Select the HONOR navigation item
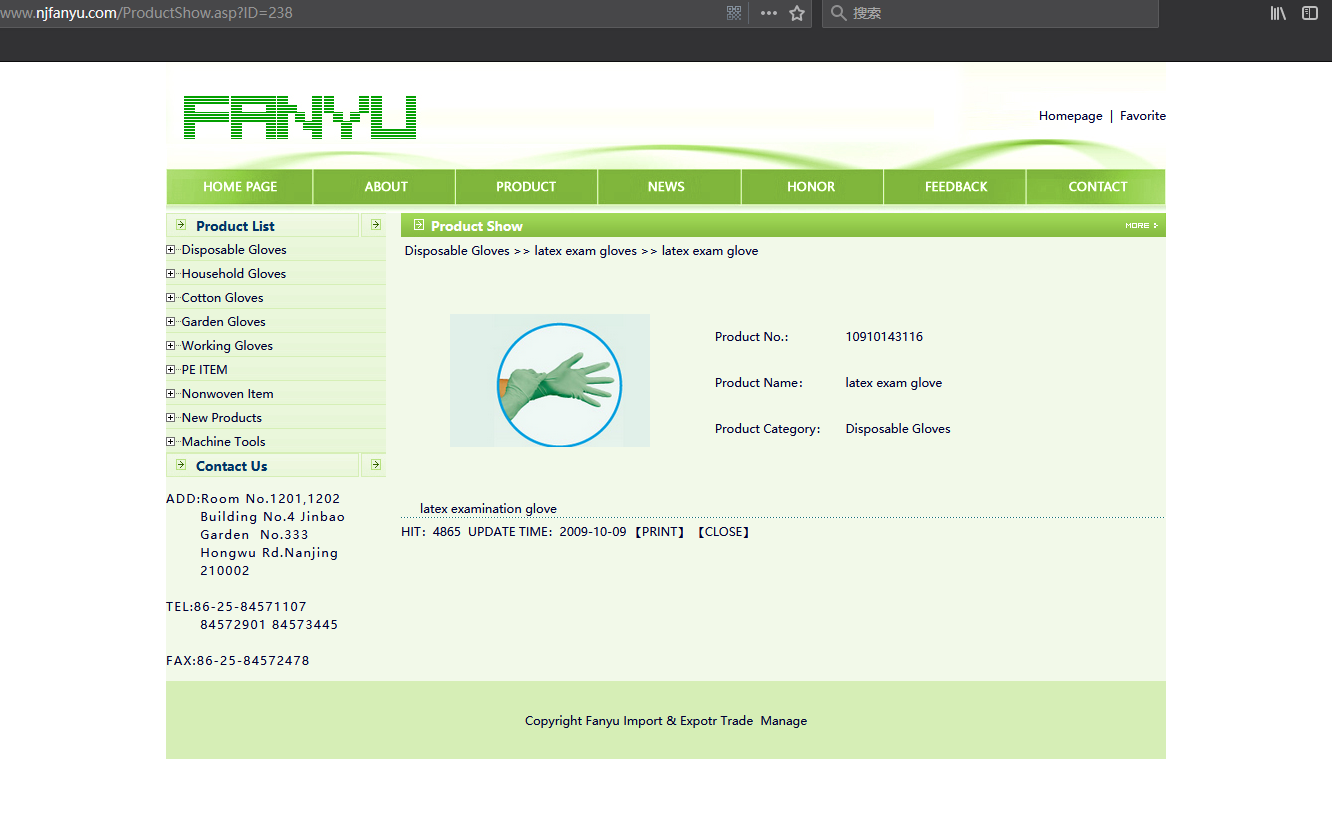1332x820 pixels. (811, 187)
